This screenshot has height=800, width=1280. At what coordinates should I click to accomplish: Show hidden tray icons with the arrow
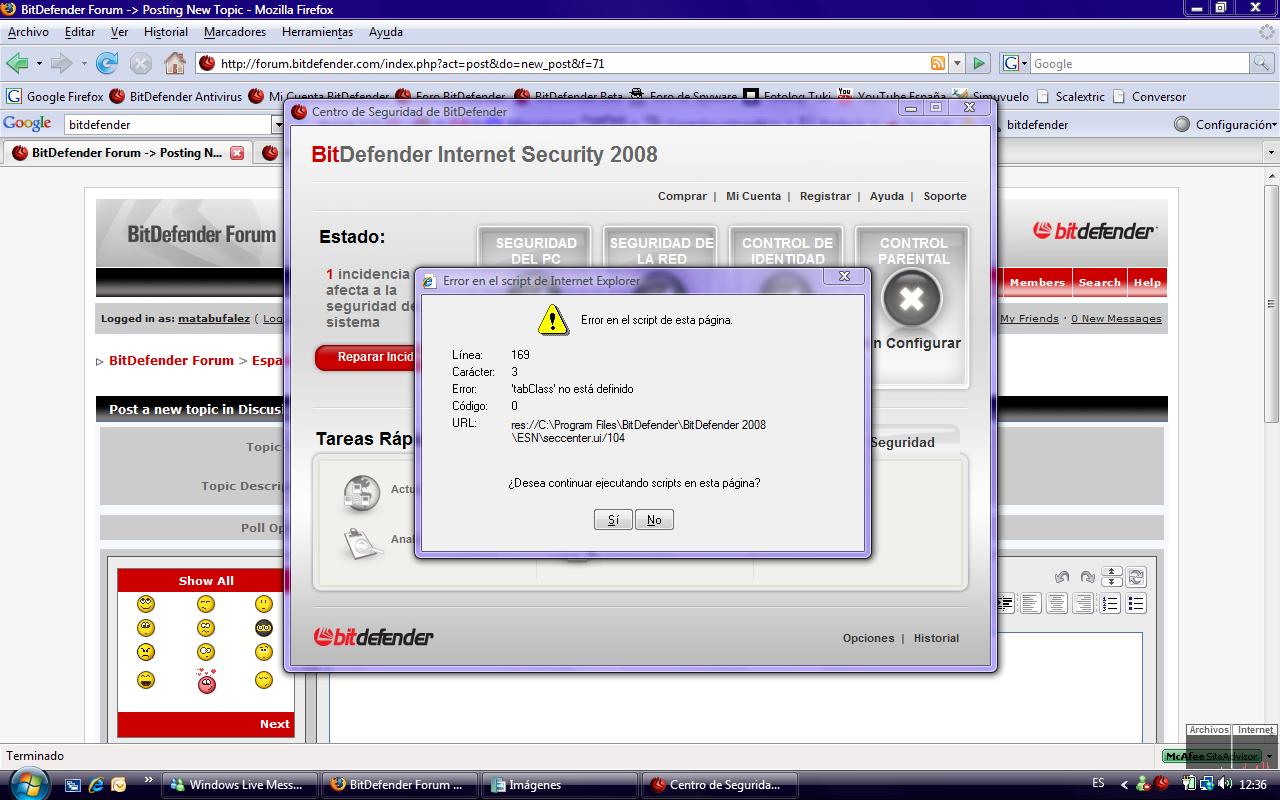click(x=1124, y=785)
